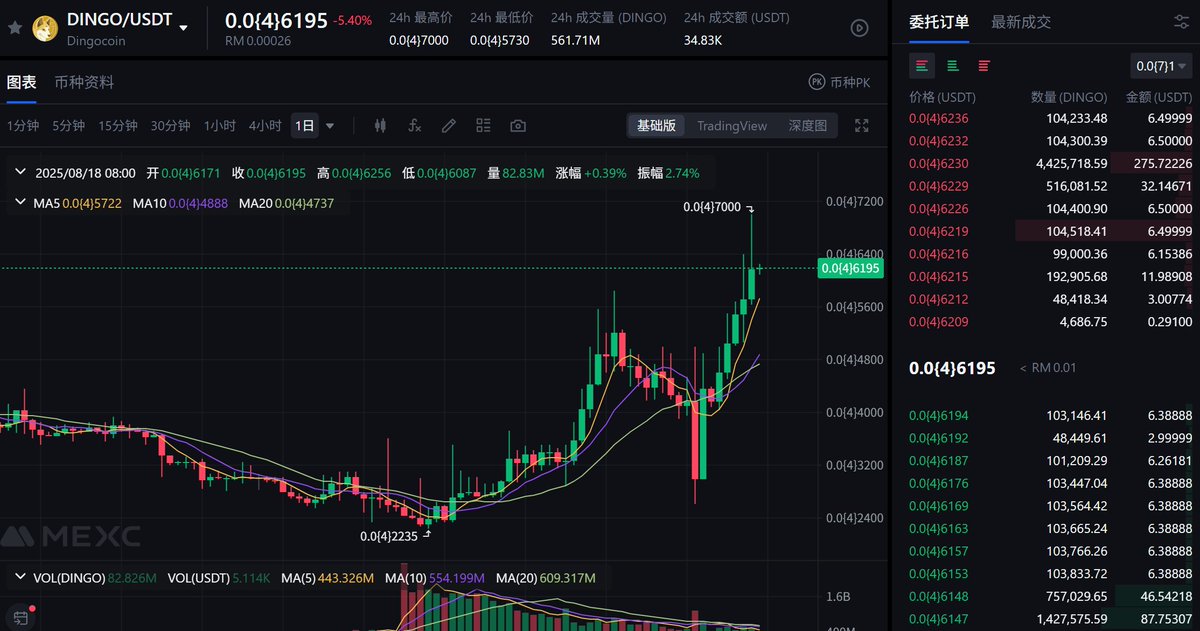Click the 0.0{4}2235 low marker on chart
The width and height of the screenshot is (1200, 631).
coord(390,535)
